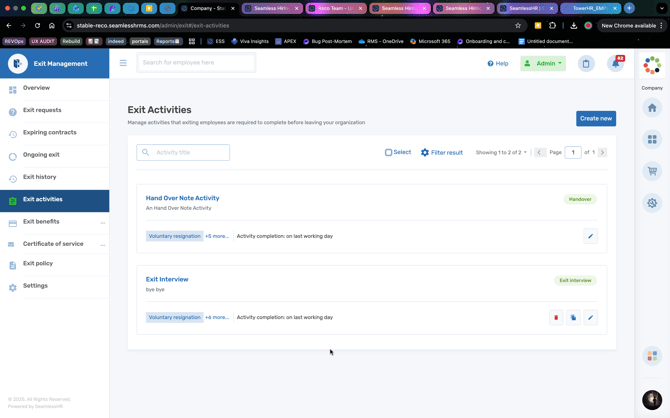The height and width of the screenshot is (418, 670).
Task: Expand Exit benefits submenu
Action: click(x=102, y=222)
